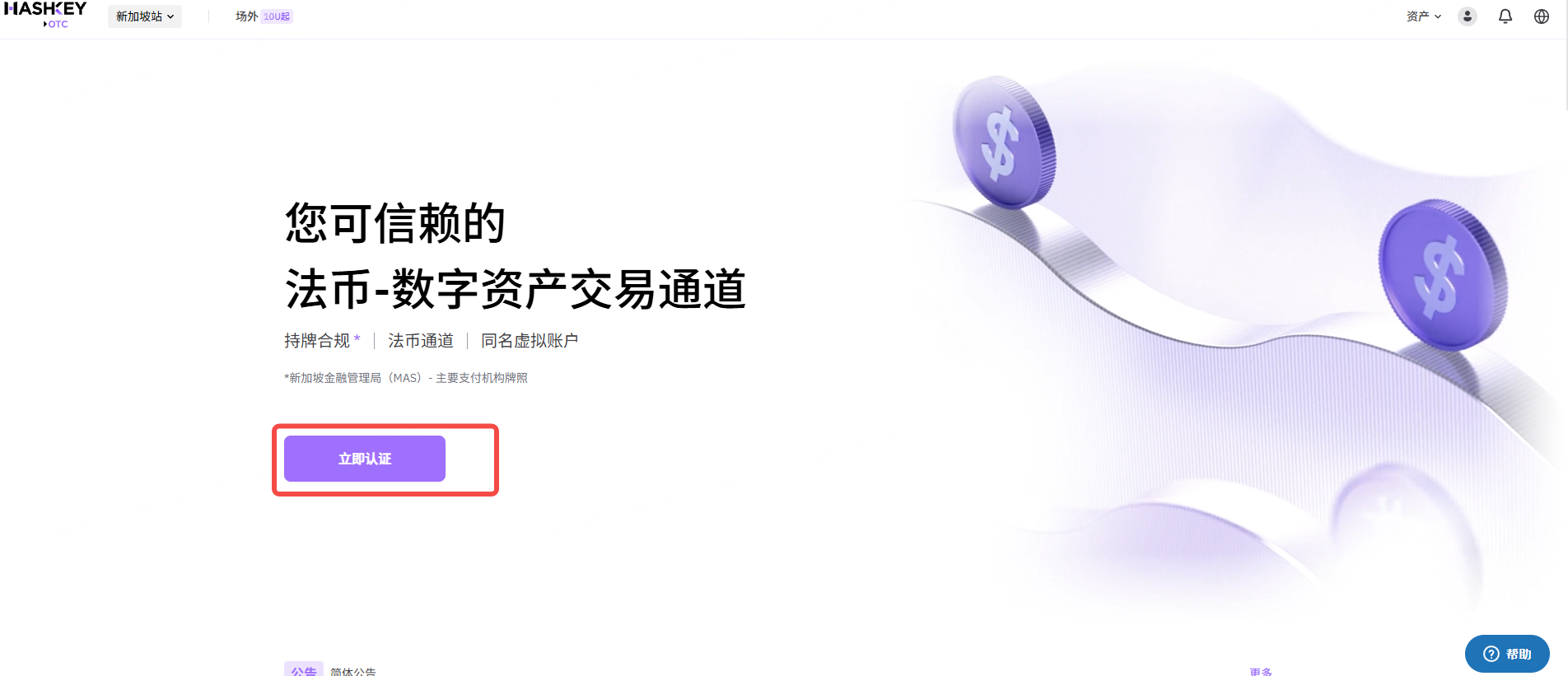Open the 更多 more announcements link

click(1261, 672)
